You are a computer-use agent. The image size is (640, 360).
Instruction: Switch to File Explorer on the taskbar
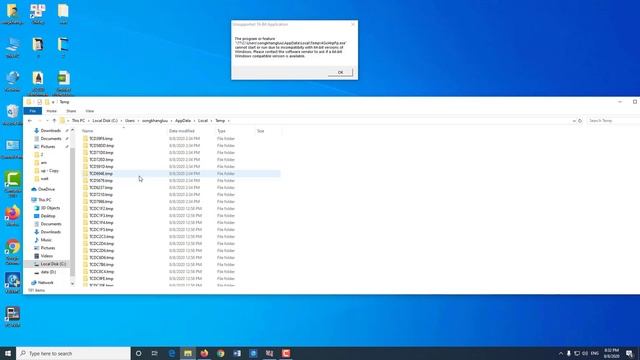pyautogui.click(x=188, y=353)
